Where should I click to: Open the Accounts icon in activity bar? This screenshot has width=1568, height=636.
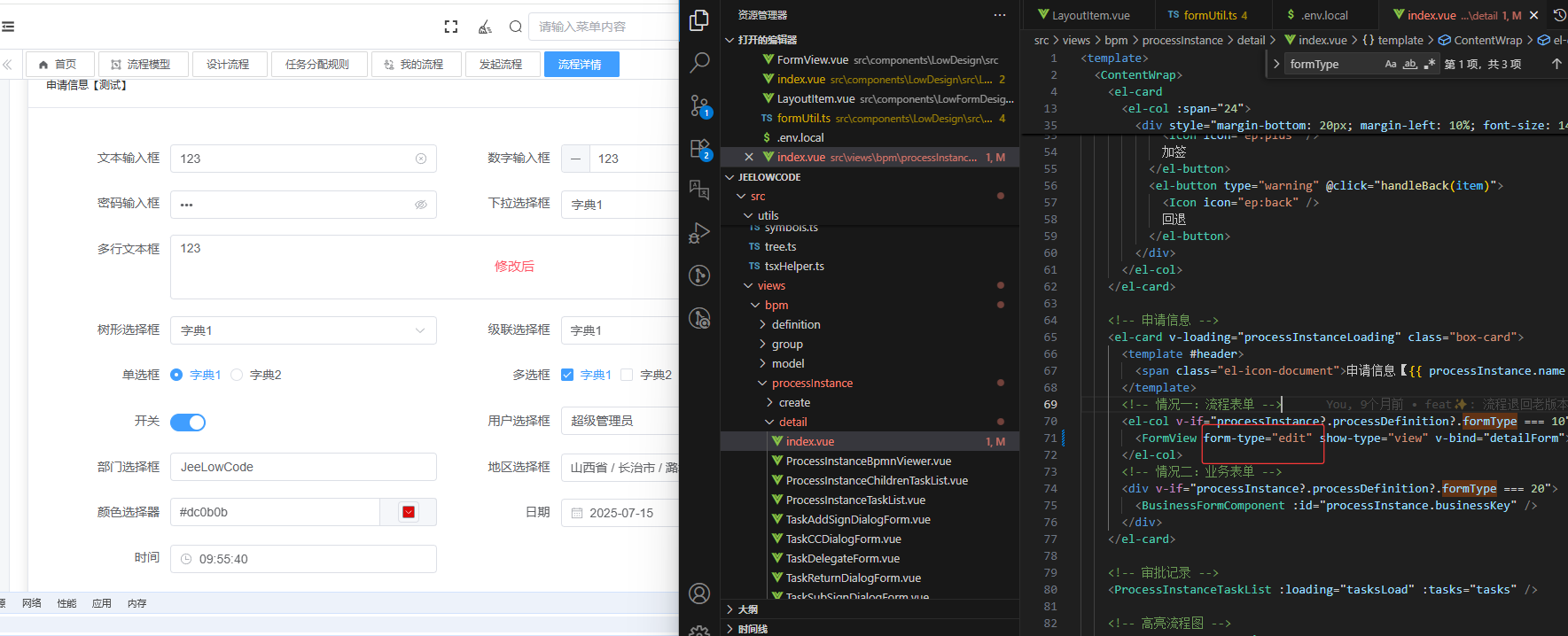pos(699,593)
